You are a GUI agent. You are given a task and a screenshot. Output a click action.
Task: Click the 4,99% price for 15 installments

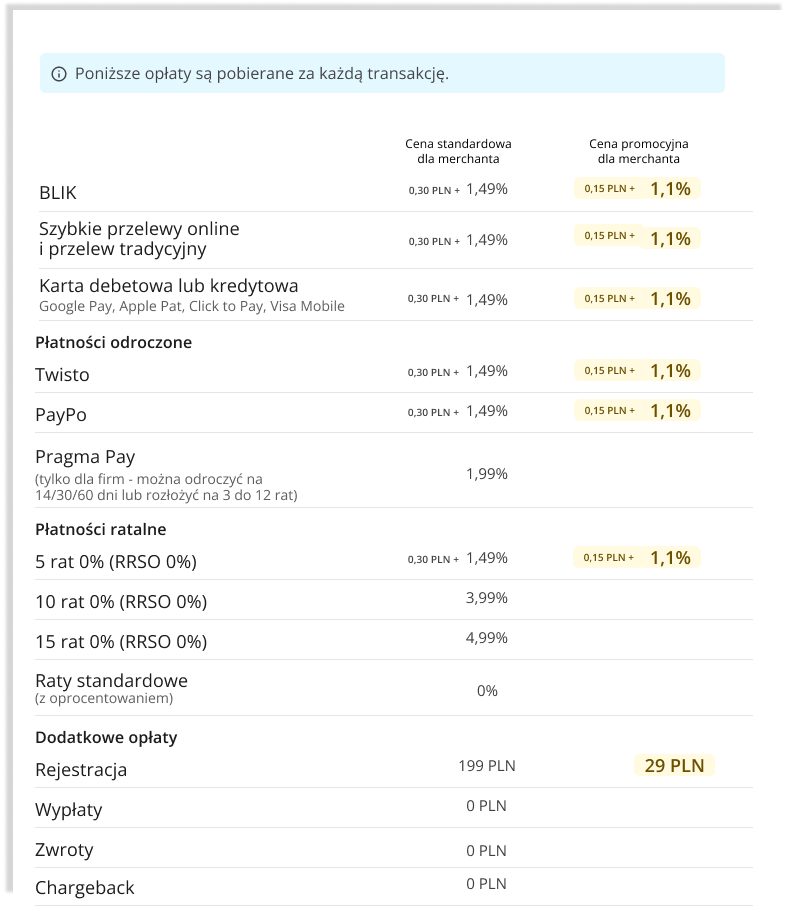point(487,638)
